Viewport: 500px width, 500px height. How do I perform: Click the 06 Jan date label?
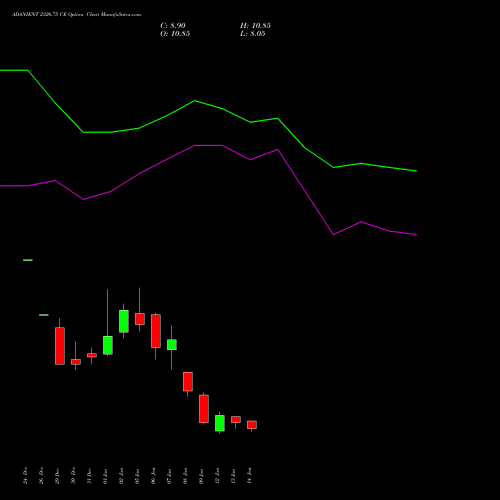click(153, 476)
